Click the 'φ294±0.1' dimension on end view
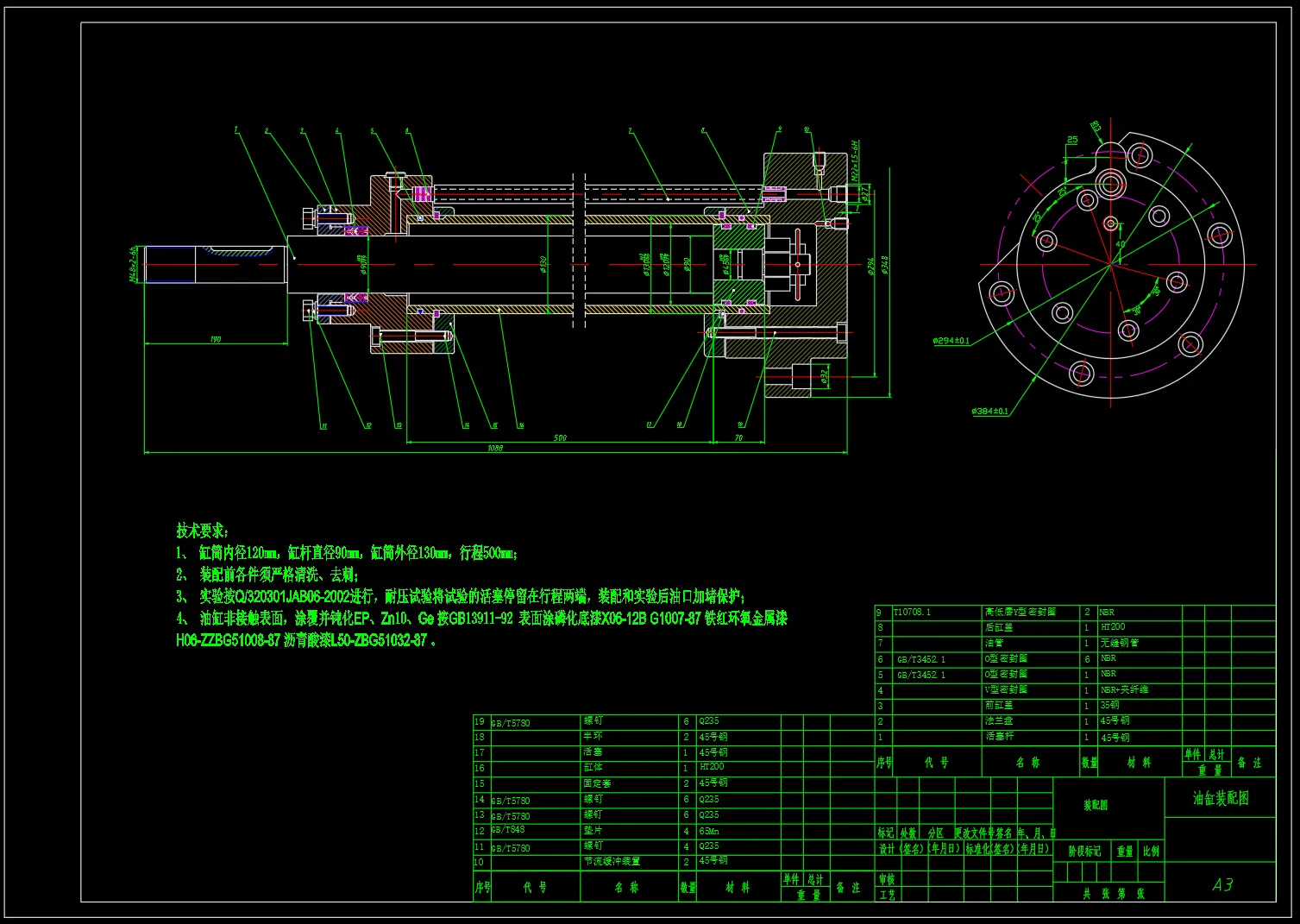Screen dimensions: 1300x924 click(x=951, y=341)
